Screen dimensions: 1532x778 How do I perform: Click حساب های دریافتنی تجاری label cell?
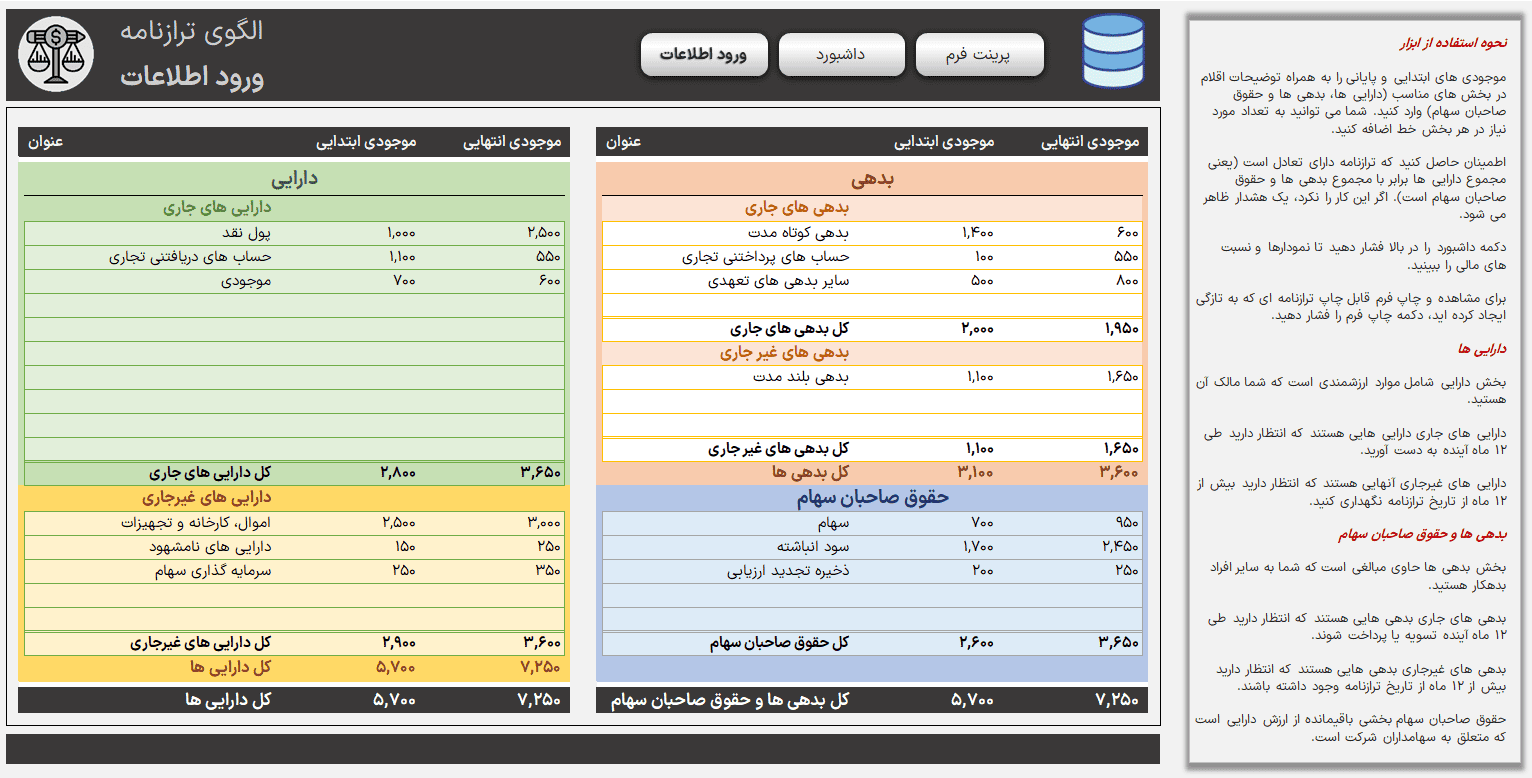point(190,257)
